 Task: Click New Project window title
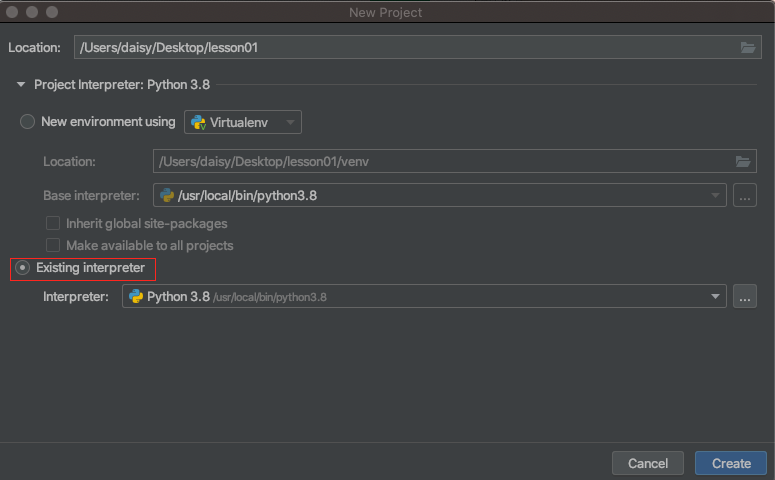coord(386,12)
